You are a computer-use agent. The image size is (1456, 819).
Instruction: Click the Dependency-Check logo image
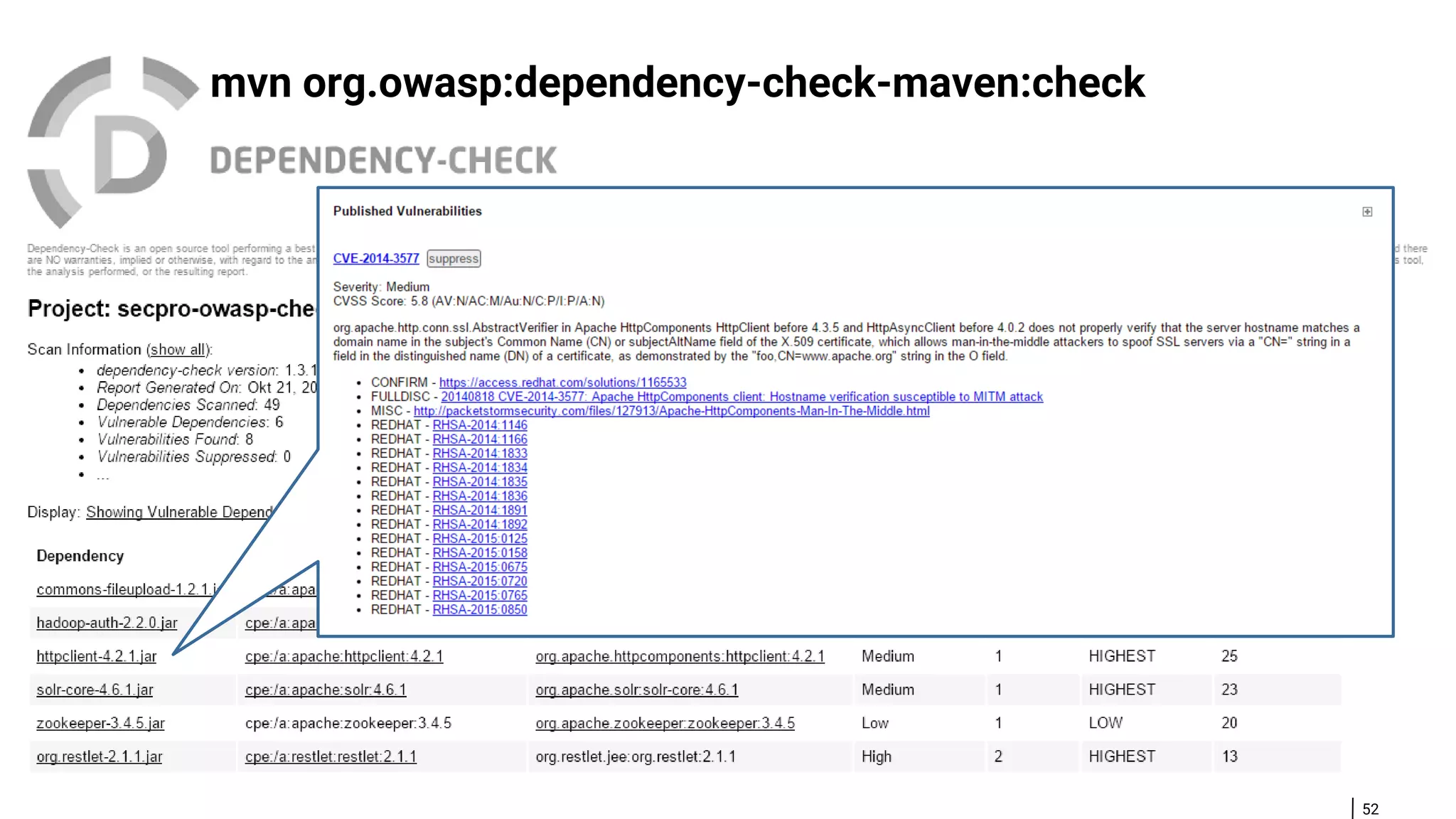click(114, 142)
